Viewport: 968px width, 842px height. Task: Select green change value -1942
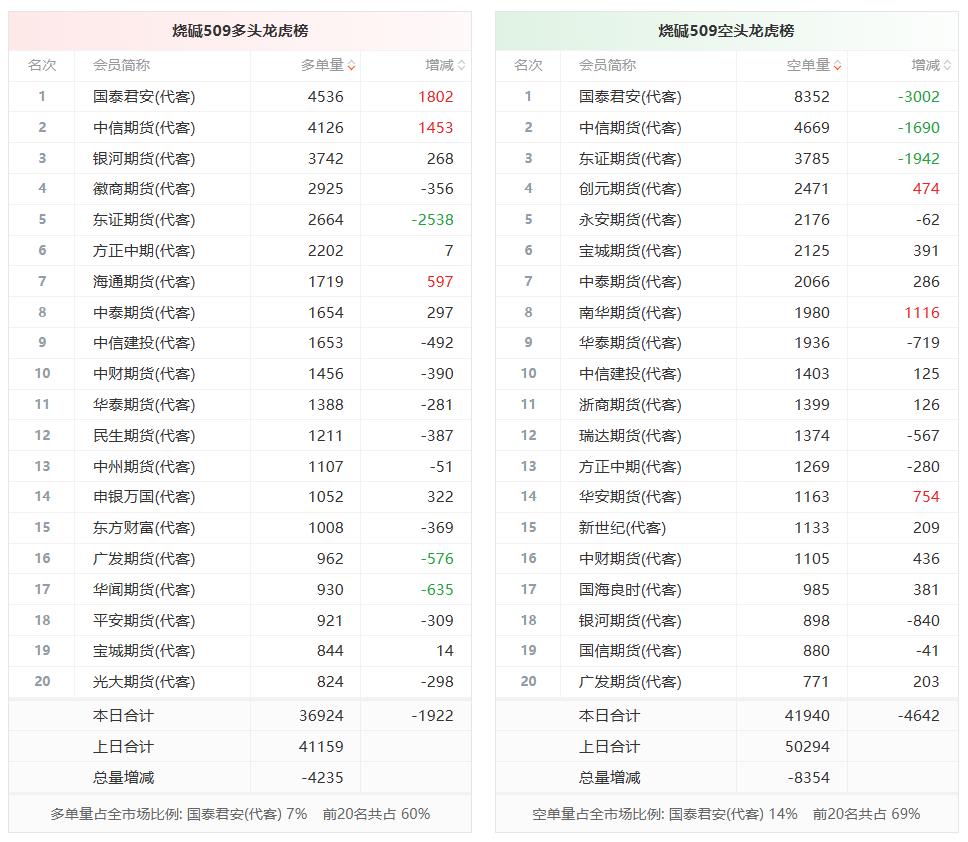[x=919, y=159]
